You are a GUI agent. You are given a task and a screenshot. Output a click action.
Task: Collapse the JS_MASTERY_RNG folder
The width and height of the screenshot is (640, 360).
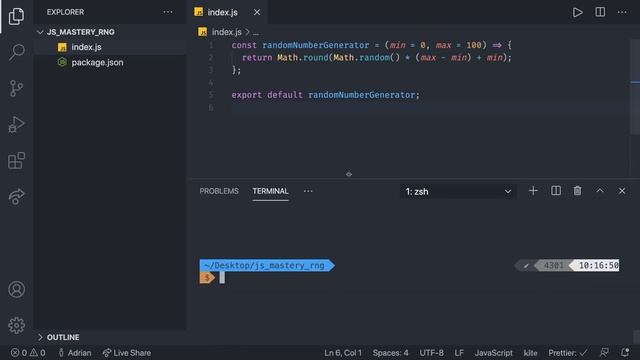pos(109,32)
